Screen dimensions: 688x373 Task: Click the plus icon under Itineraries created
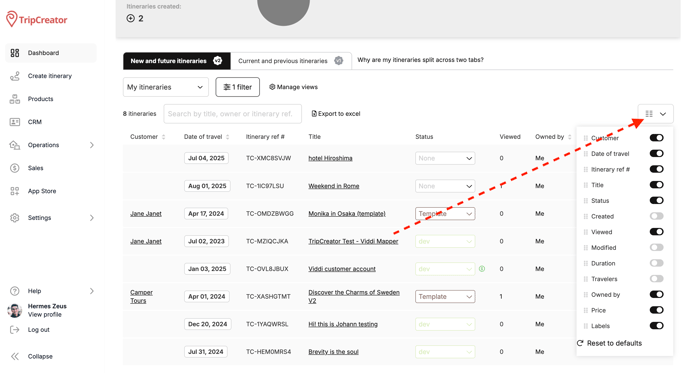[130, 18]
